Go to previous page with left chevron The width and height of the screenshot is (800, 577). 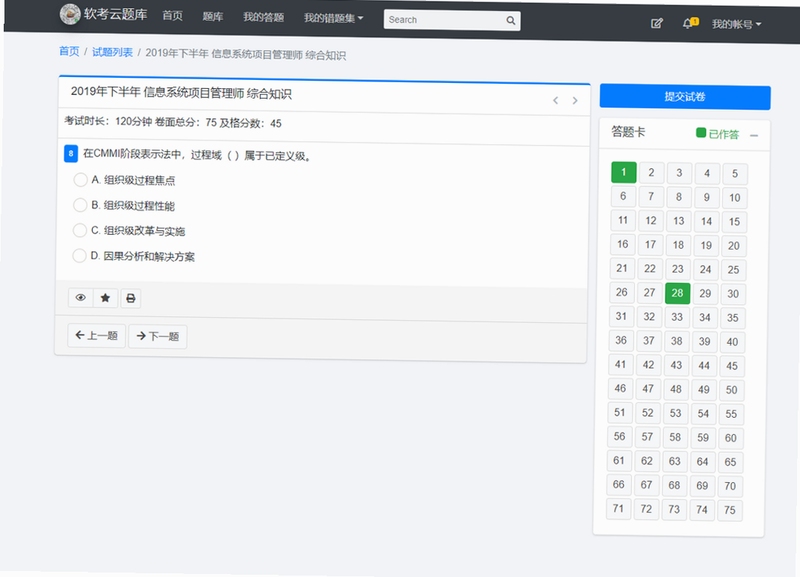point(556,100)
